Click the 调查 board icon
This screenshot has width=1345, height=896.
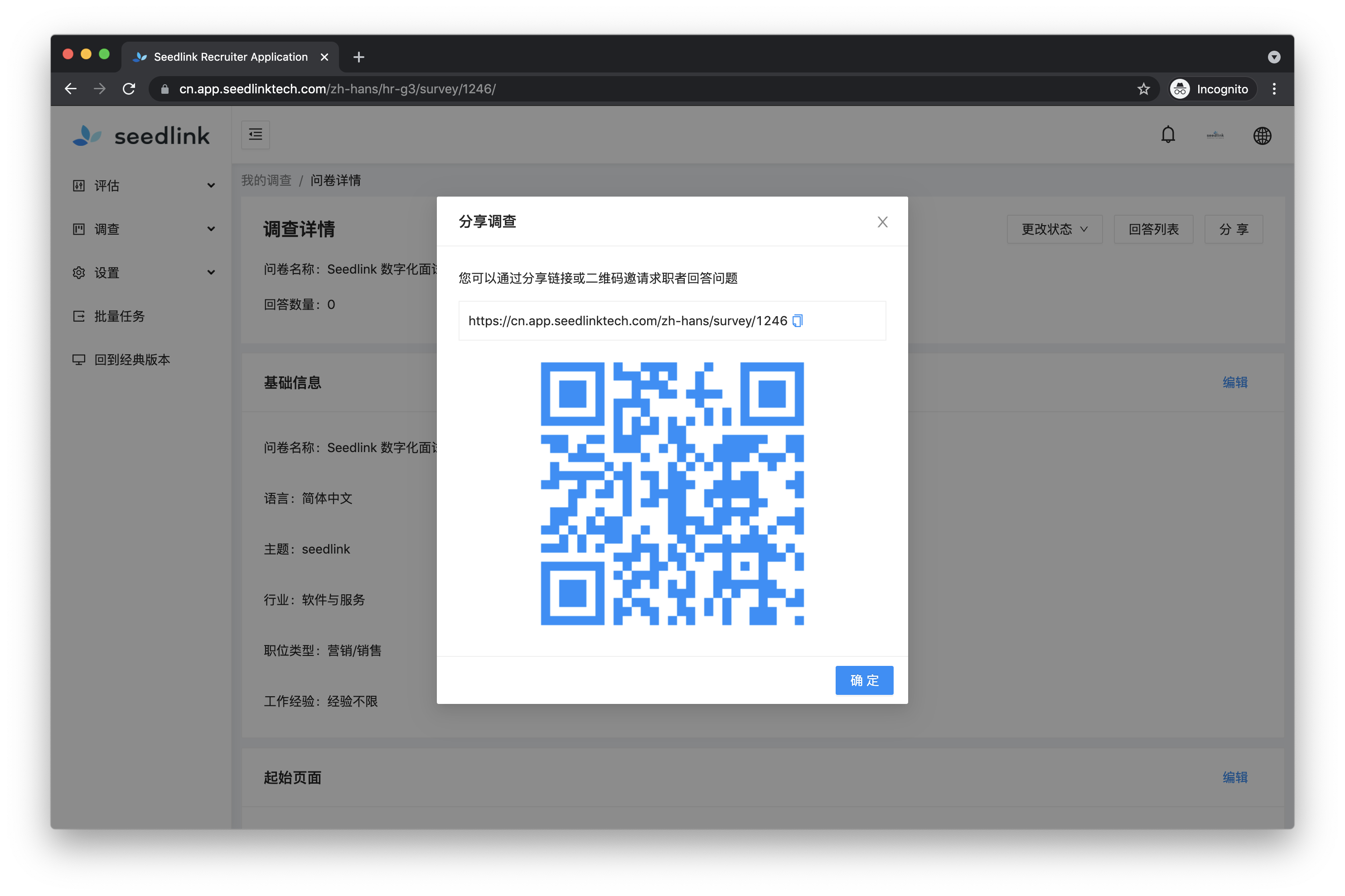pyautogui.click(x=79, y=229)
